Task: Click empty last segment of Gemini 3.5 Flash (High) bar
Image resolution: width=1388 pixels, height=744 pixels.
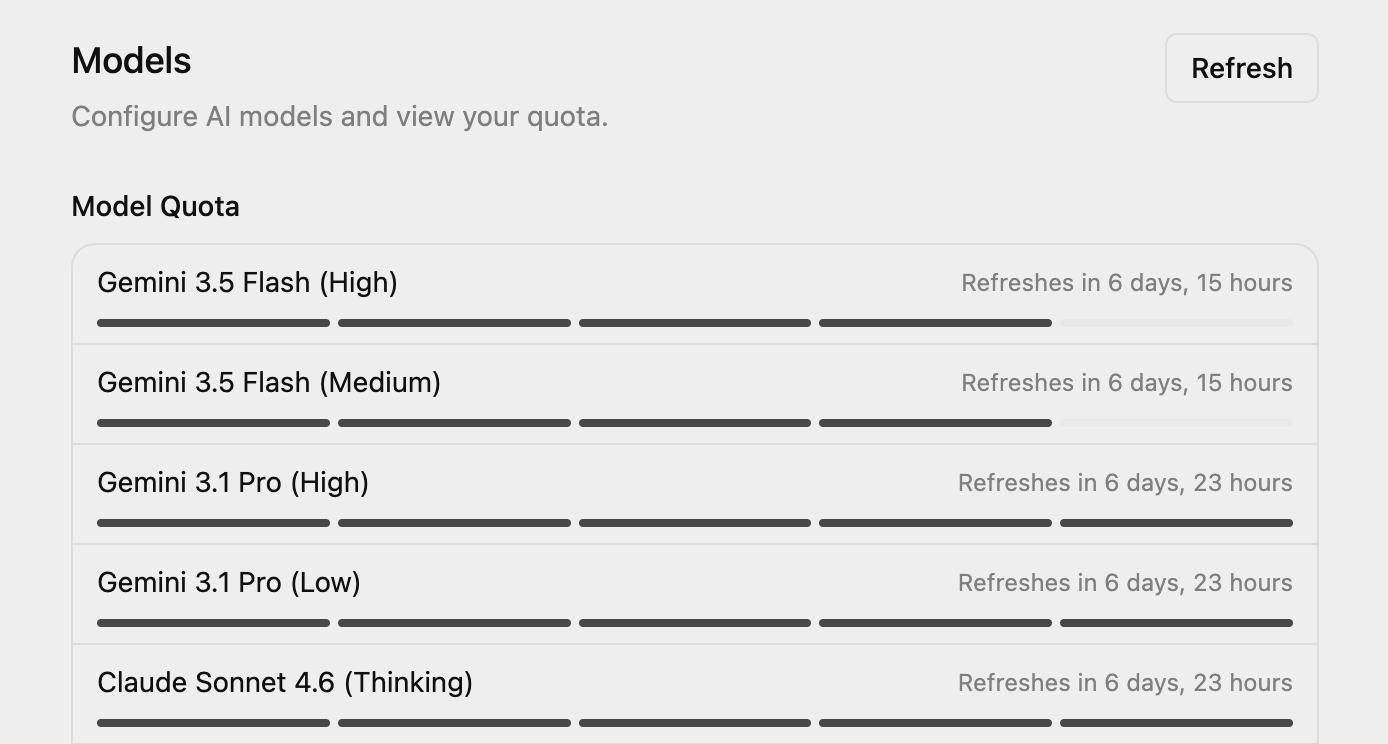Action: [x=1176, y=323]
